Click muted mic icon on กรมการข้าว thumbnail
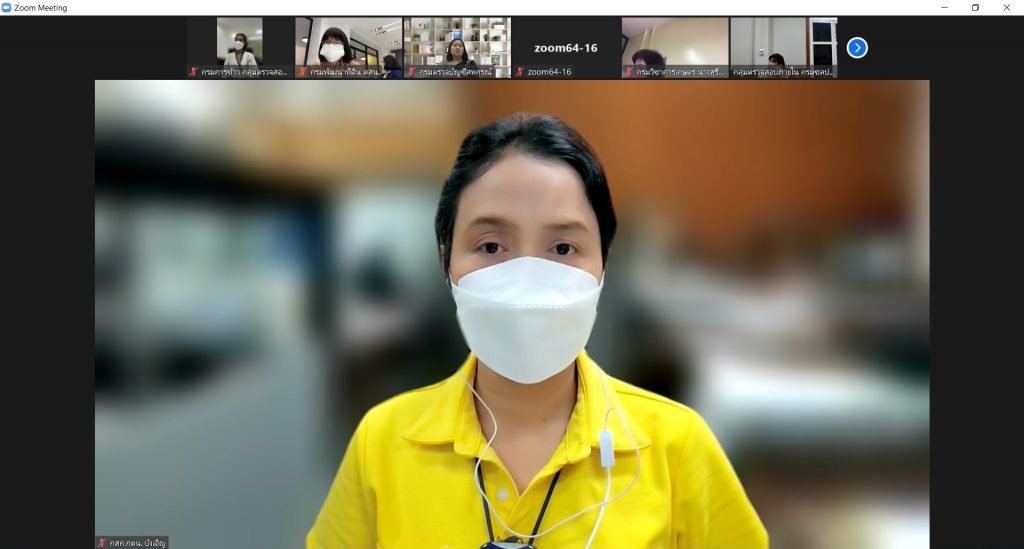 [x=194, y=72]
